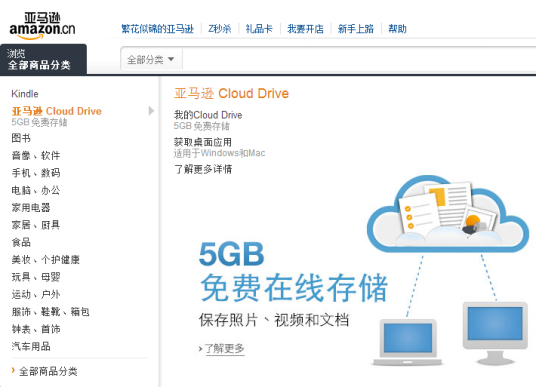Click the 5GB banner headline
The image size is (536, 387).
click(231, 254)
